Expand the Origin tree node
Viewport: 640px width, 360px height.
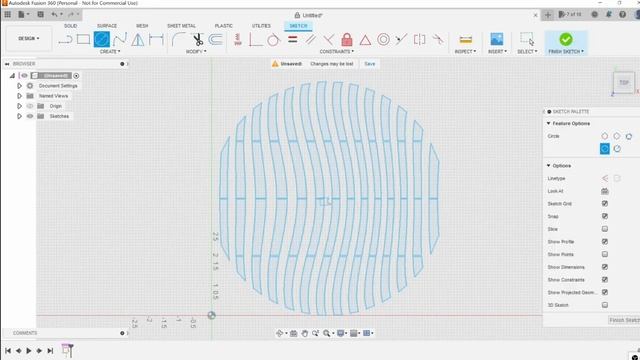[x=19, y=106]
